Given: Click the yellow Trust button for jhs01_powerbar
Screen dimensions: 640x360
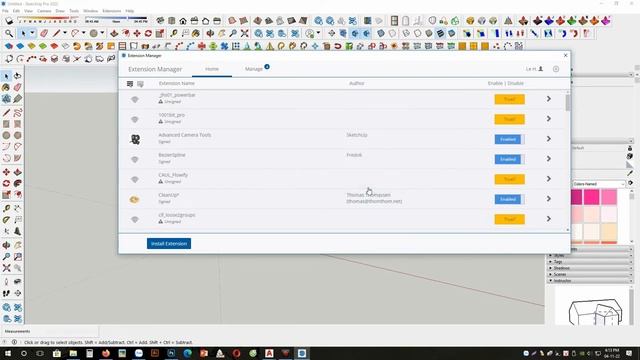Looking at the screenshot, I should (509, 99).
